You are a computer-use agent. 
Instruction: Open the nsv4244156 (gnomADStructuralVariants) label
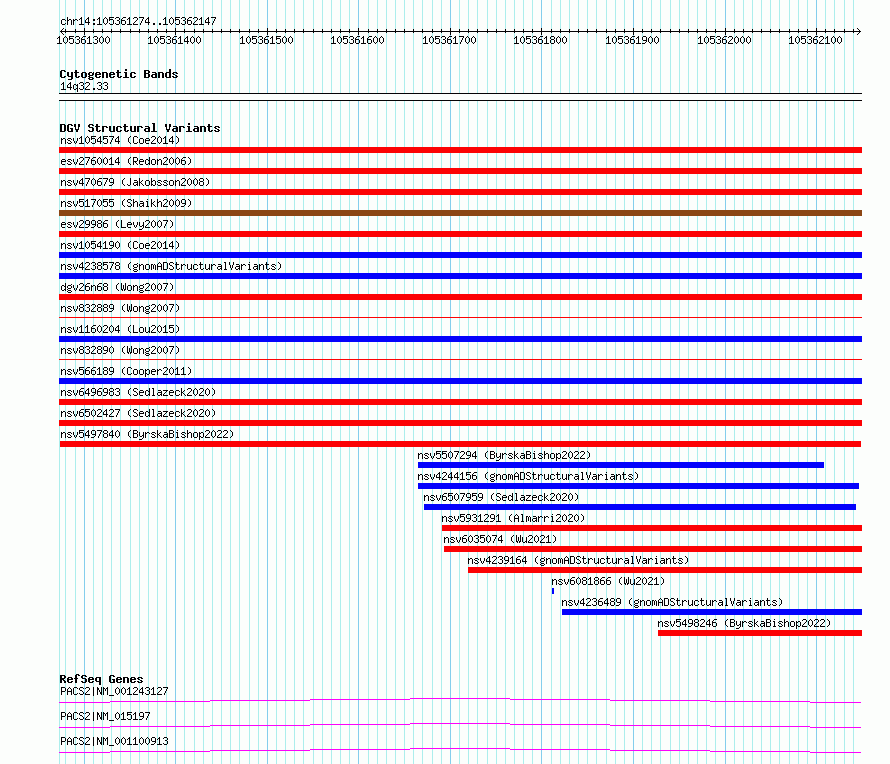tap(528, 476)
